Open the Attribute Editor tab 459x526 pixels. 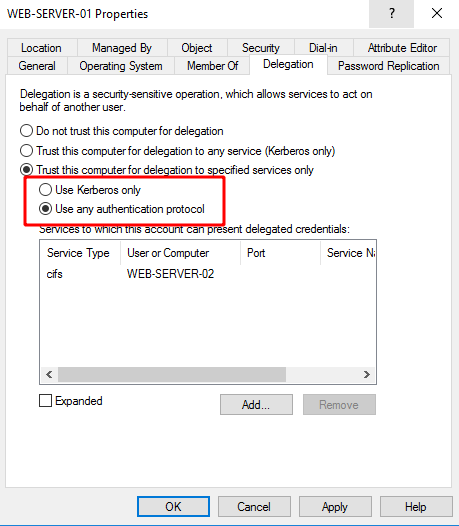point(402,48)
